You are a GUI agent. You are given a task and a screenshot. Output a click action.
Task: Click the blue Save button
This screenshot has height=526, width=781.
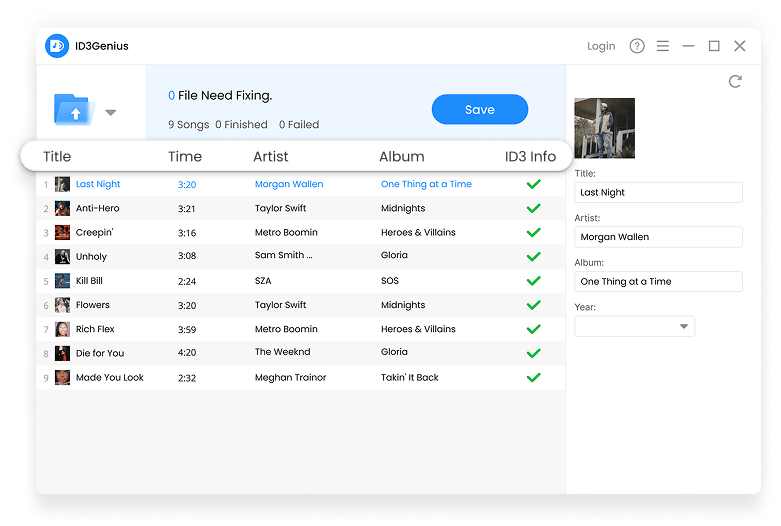coord(480,110)
